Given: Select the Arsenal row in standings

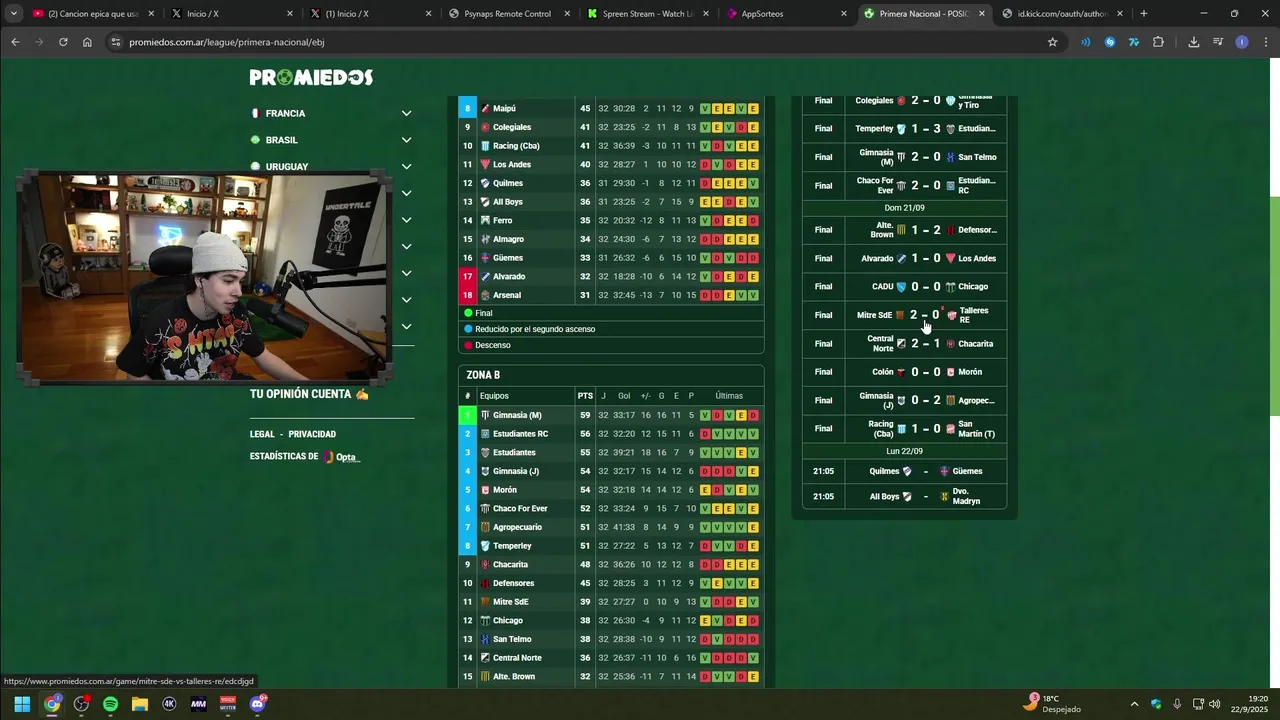Looking at the screenshot, I should tap(611, 295).
